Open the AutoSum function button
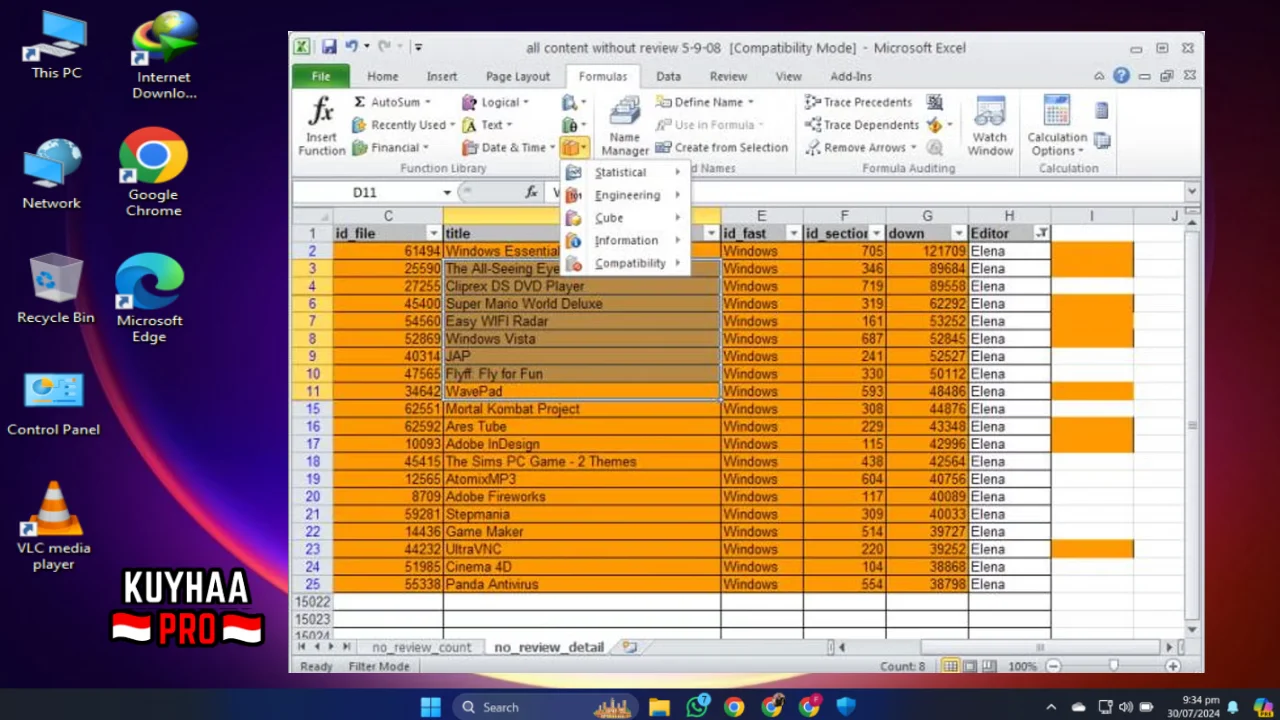 click(x=391, y=102)
